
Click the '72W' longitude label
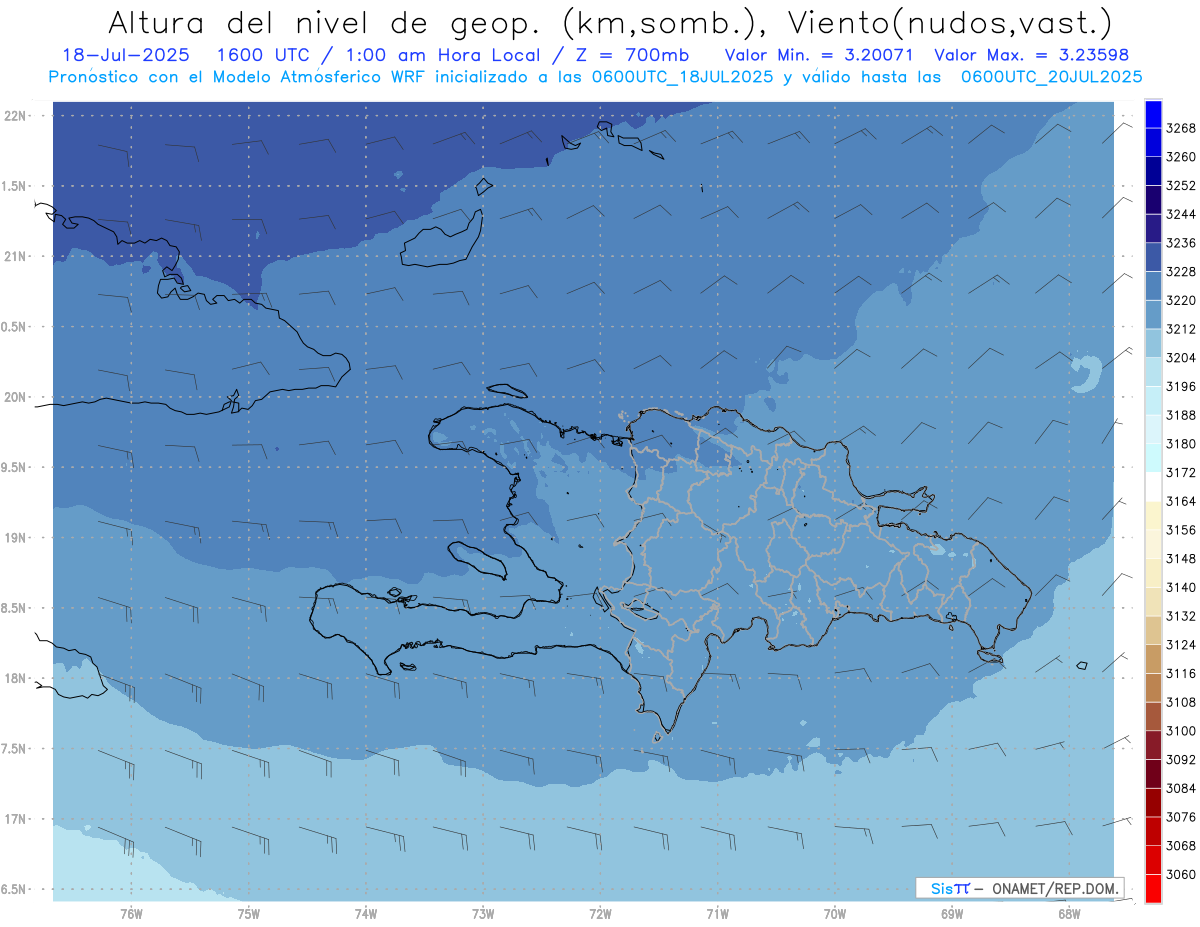pos(601,914)
